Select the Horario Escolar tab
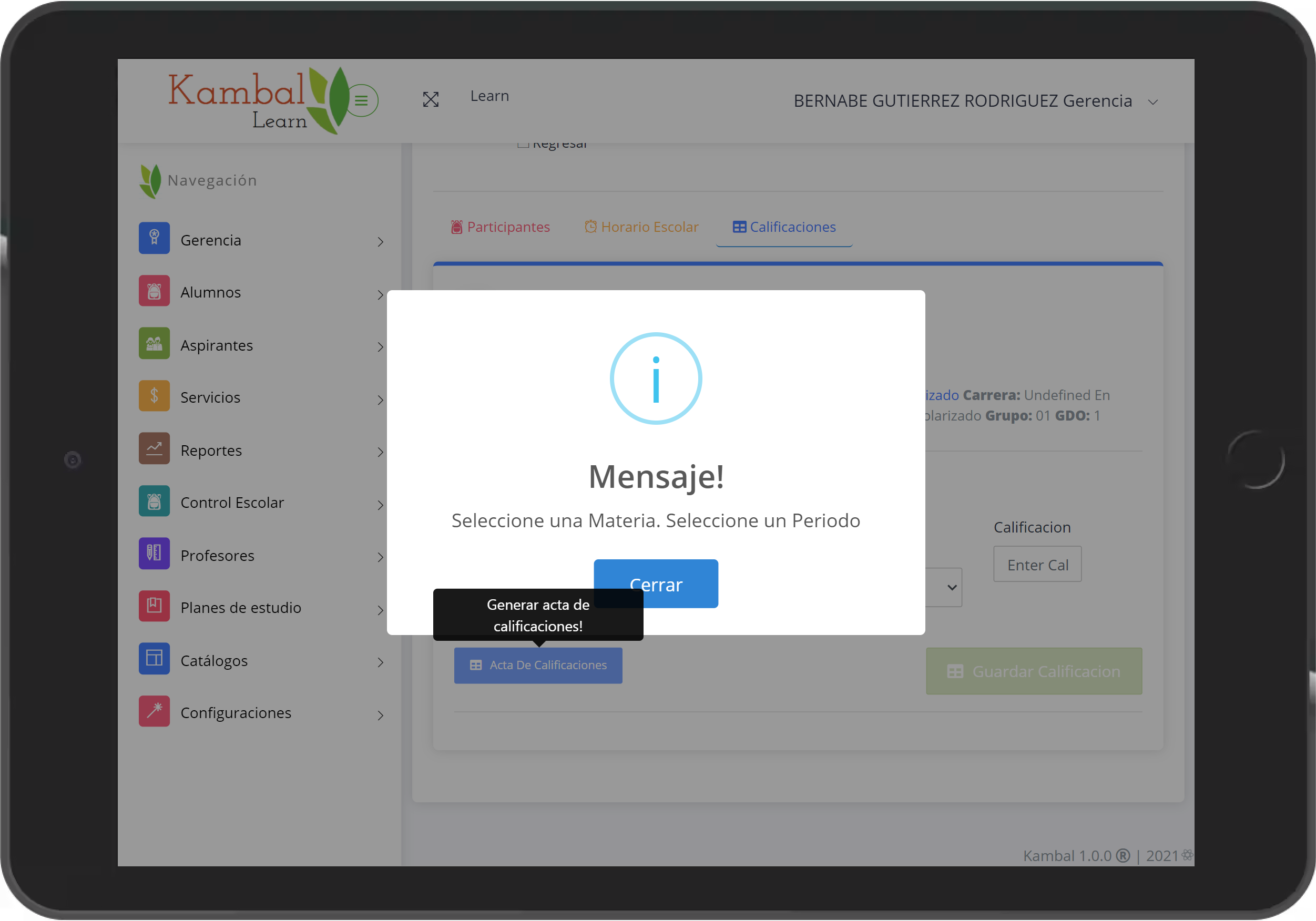 [640, 227]
